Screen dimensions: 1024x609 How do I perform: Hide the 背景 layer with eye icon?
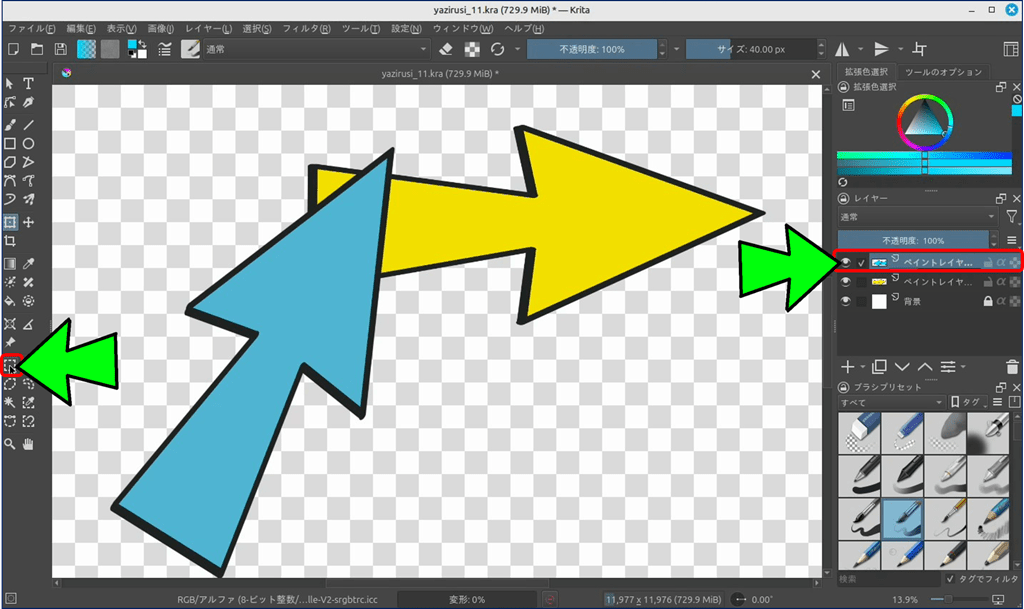click(x=846, y=301)
